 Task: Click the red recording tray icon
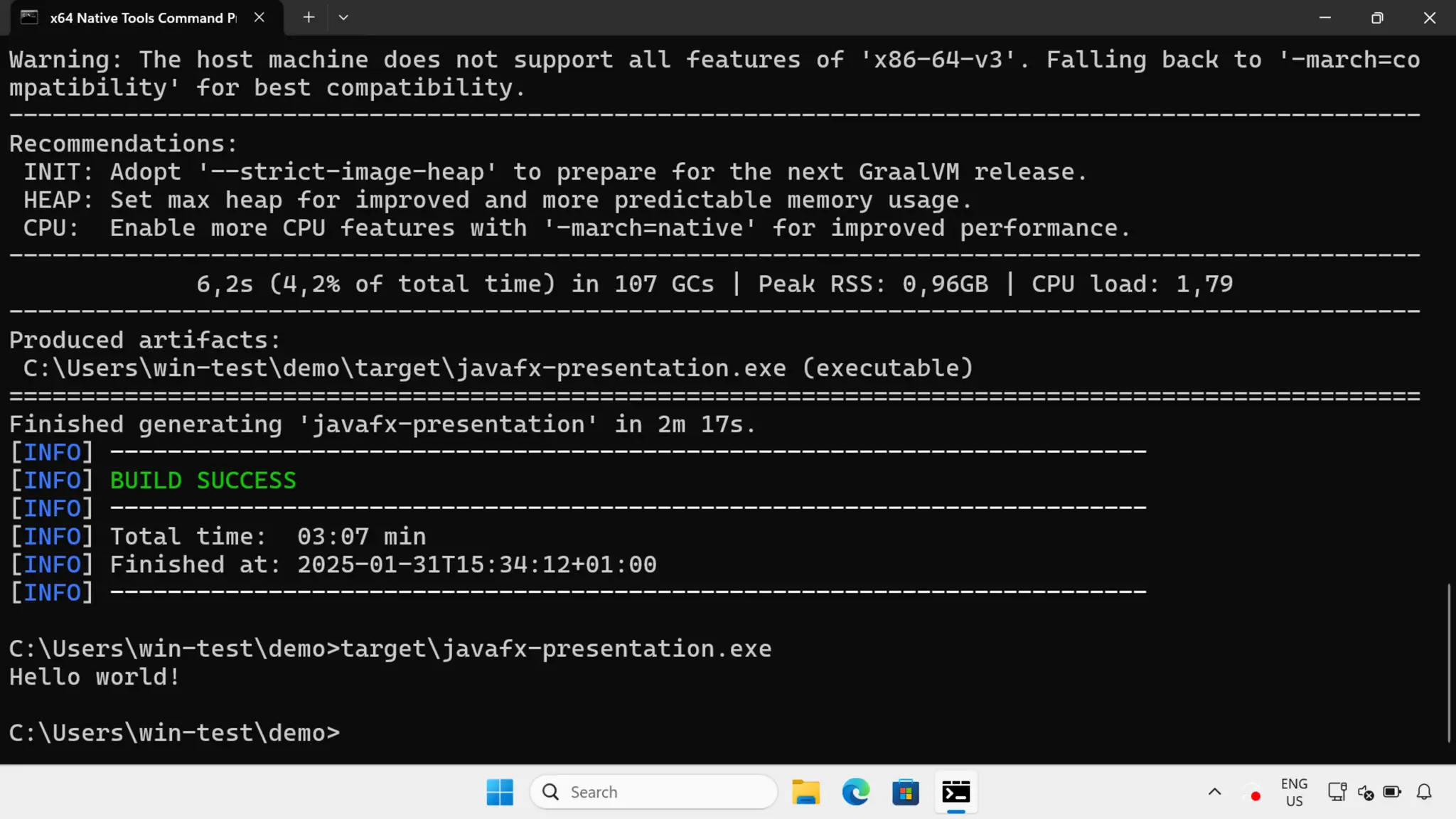point(1256,796)
